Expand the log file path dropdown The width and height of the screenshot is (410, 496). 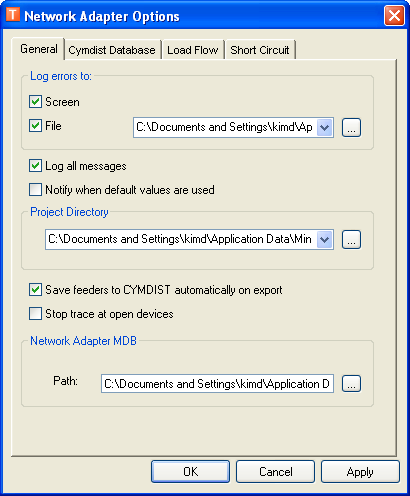tap(325, 127)
